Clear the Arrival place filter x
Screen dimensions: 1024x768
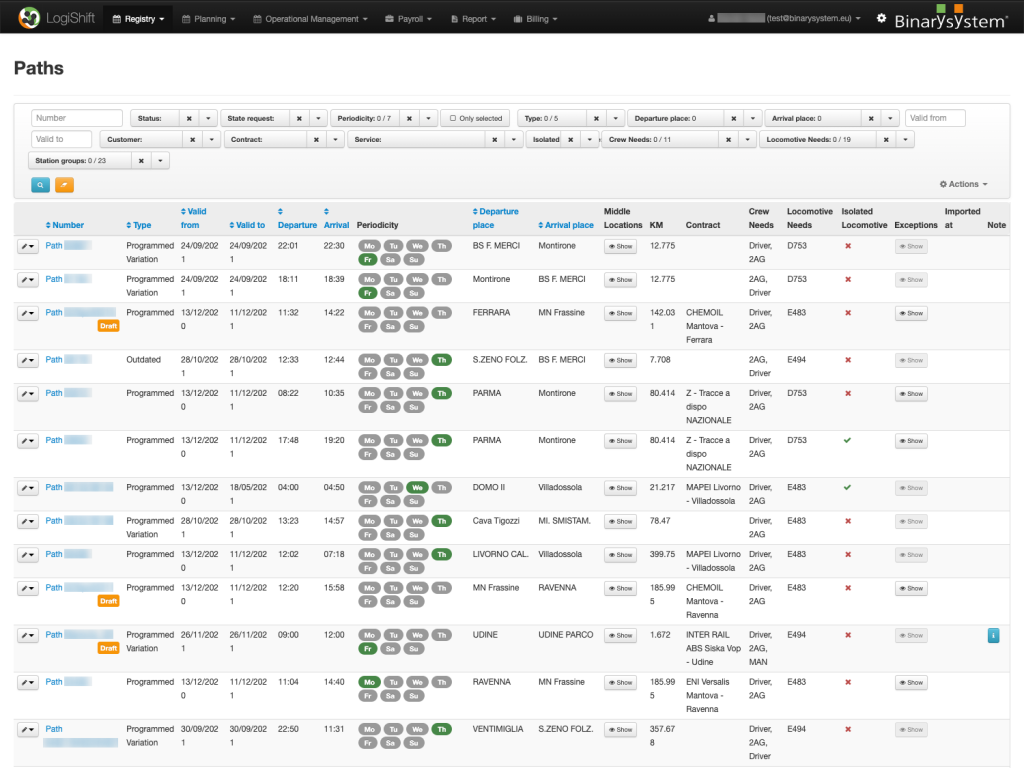click(x=871, y=118)
